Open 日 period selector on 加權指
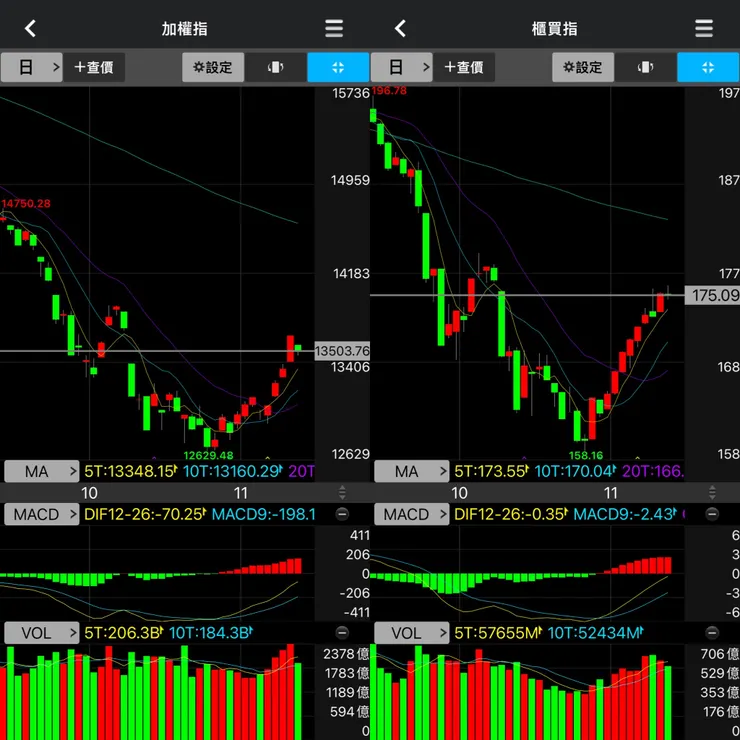740x740 pixels. (x=31, y=67)
